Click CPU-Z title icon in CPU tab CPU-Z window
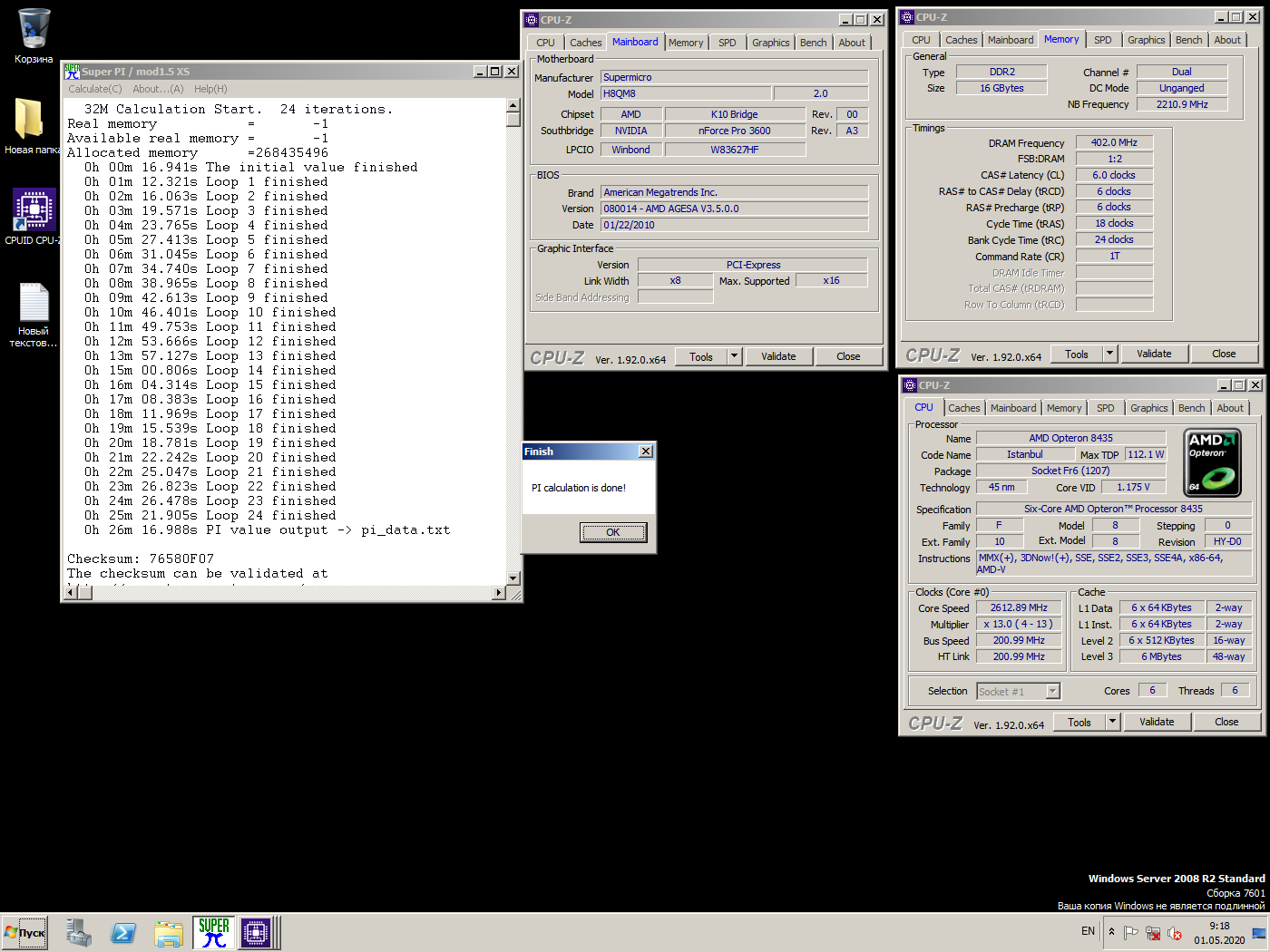This screenshot has height=952, width=1270. pos(910,384)
